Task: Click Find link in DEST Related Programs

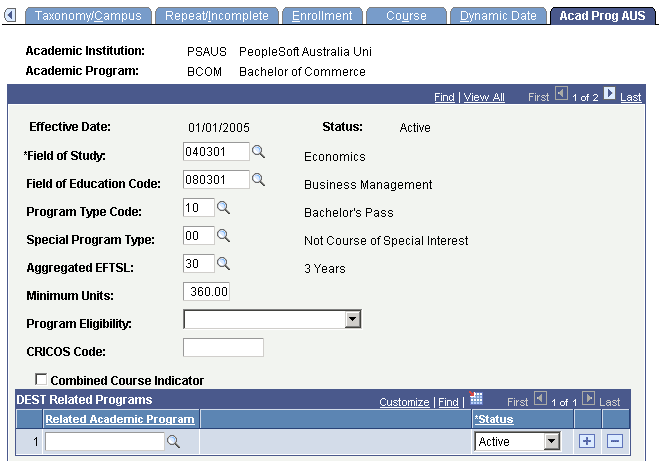Action: coord(448,402)
